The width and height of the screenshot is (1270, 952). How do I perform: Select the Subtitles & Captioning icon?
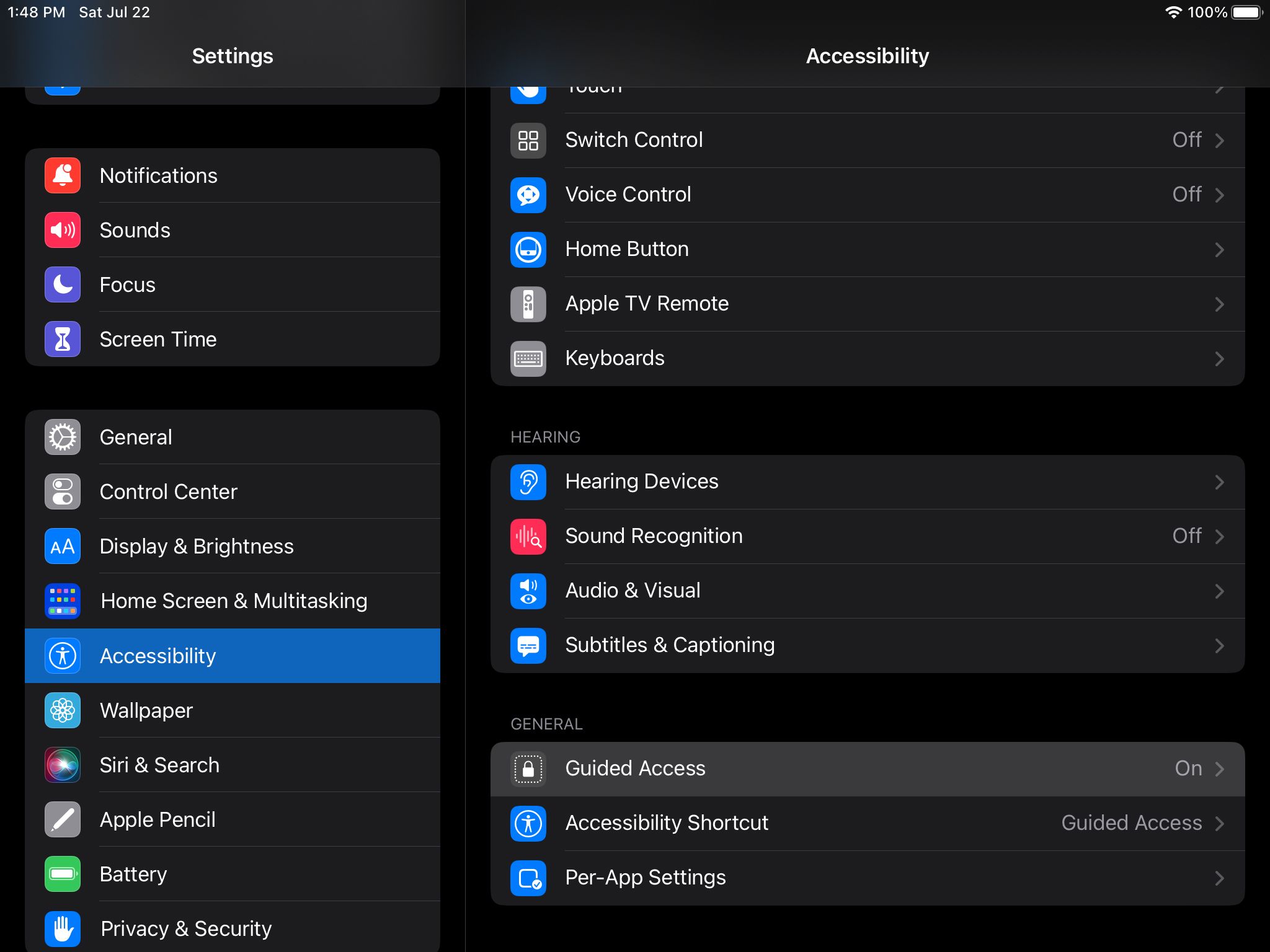(x=528, y=645)
